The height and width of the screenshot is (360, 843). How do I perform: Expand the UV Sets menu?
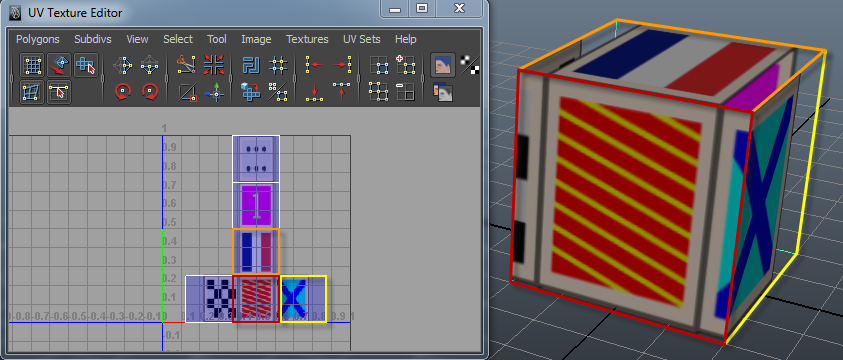362,39
